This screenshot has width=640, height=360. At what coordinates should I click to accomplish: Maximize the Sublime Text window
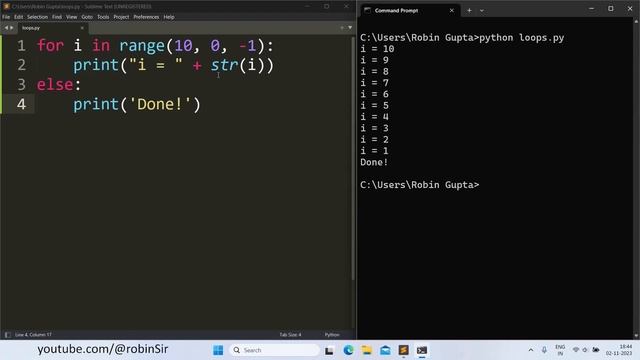327,7
